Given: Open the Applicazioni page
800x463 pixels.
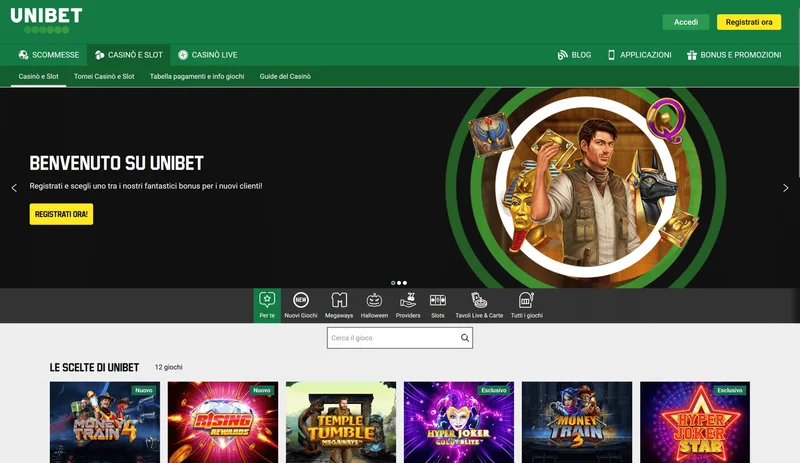Looking at the screenshot, I should [x=639, y=55].
